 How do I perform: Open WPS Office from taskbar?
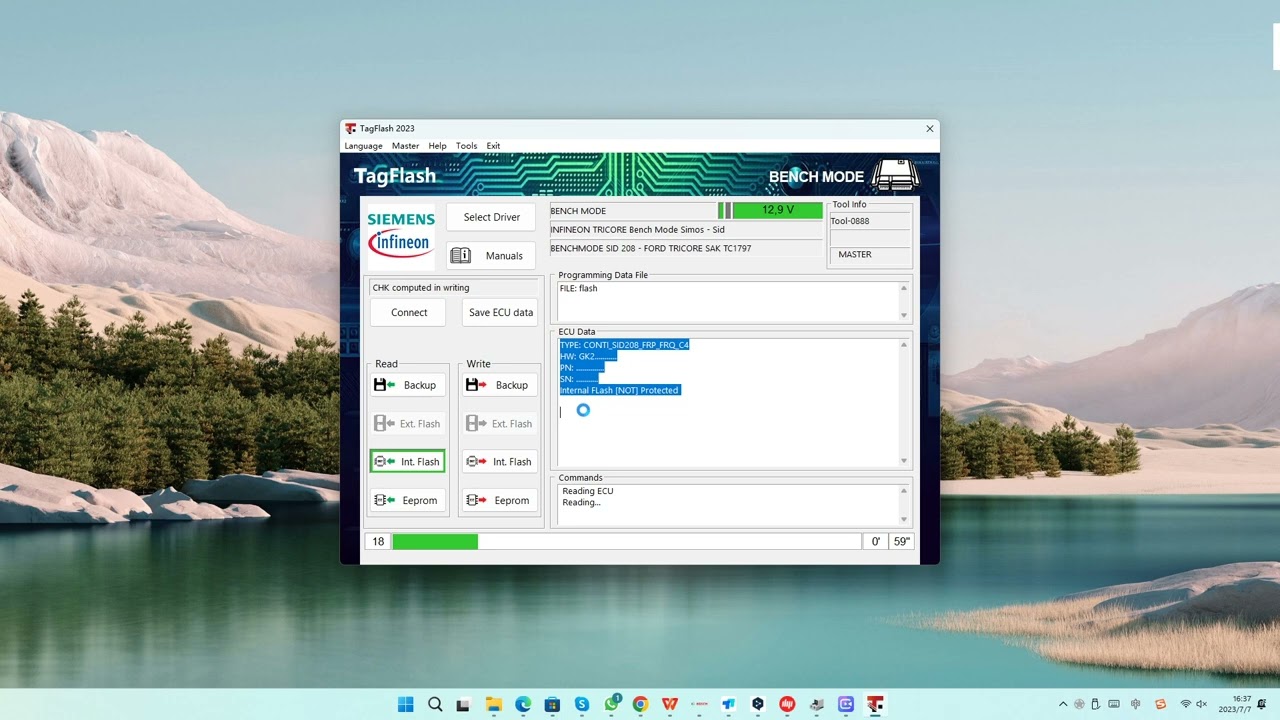click(669, 704)
